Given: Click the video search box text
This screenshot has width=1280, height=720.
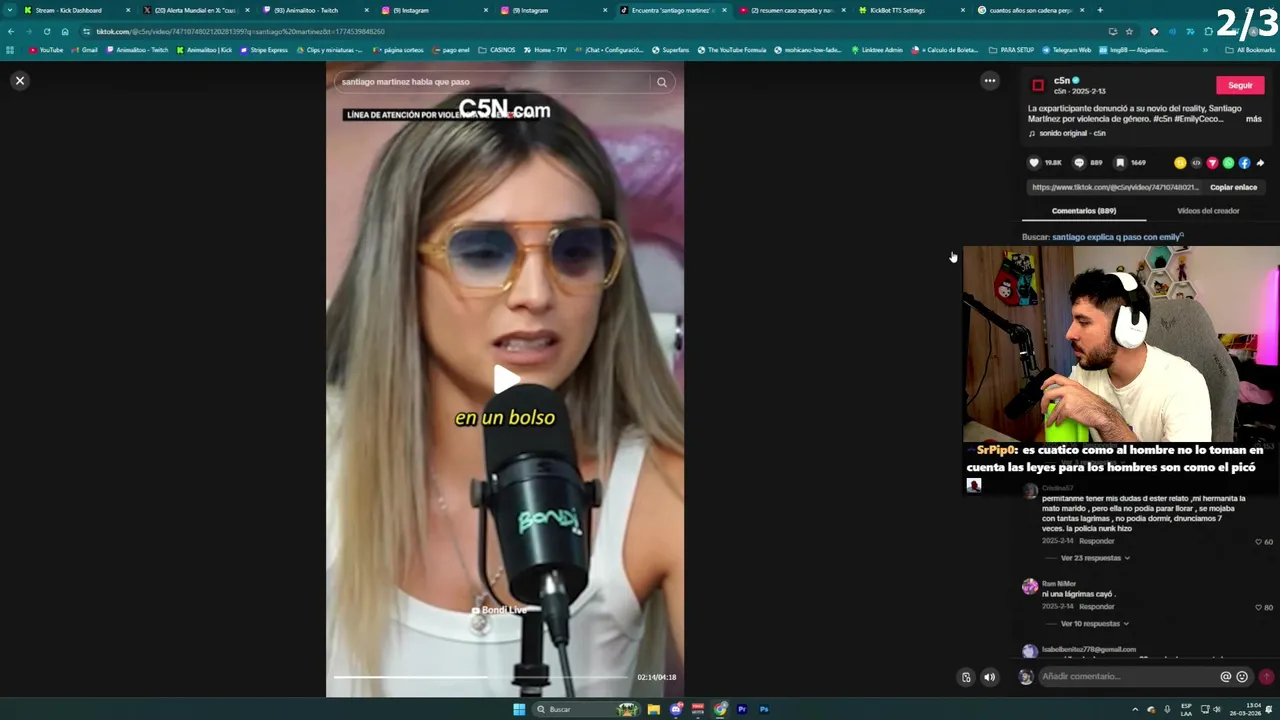Looking at the screenshot, I should click(405, 82).
